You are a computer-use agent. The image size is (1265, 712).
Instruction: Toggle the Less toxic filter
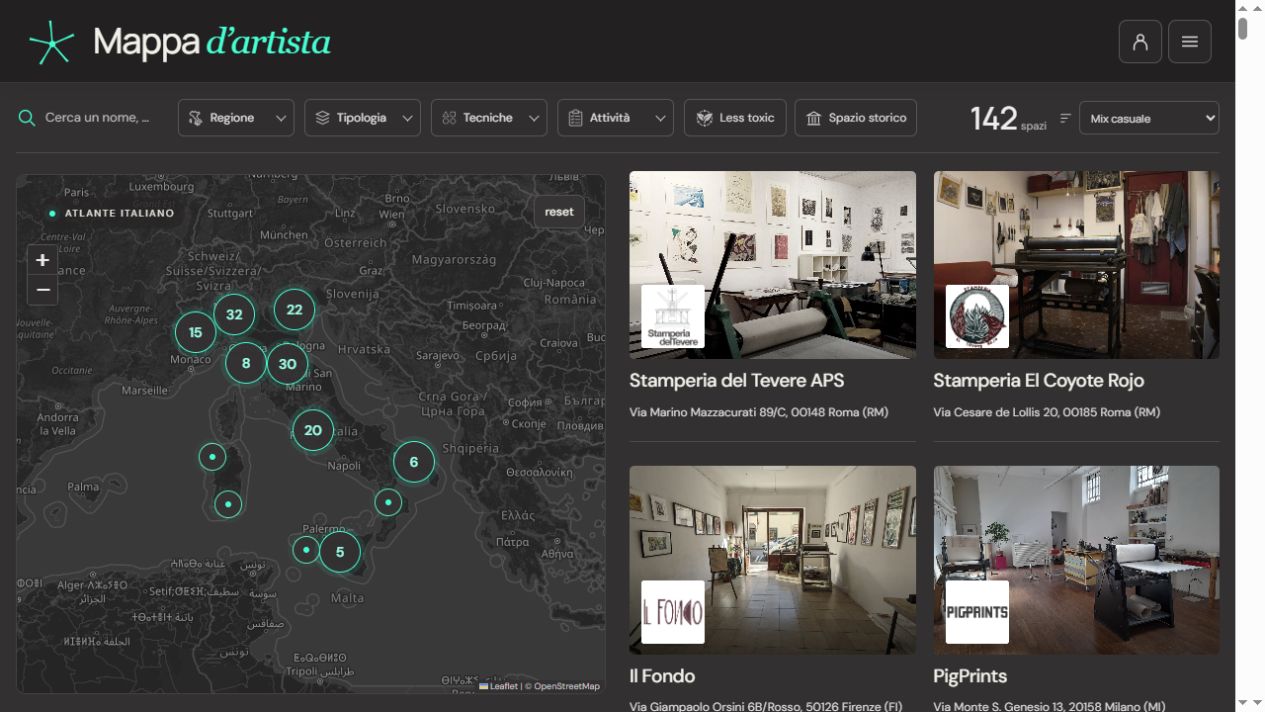coord(735,118)
